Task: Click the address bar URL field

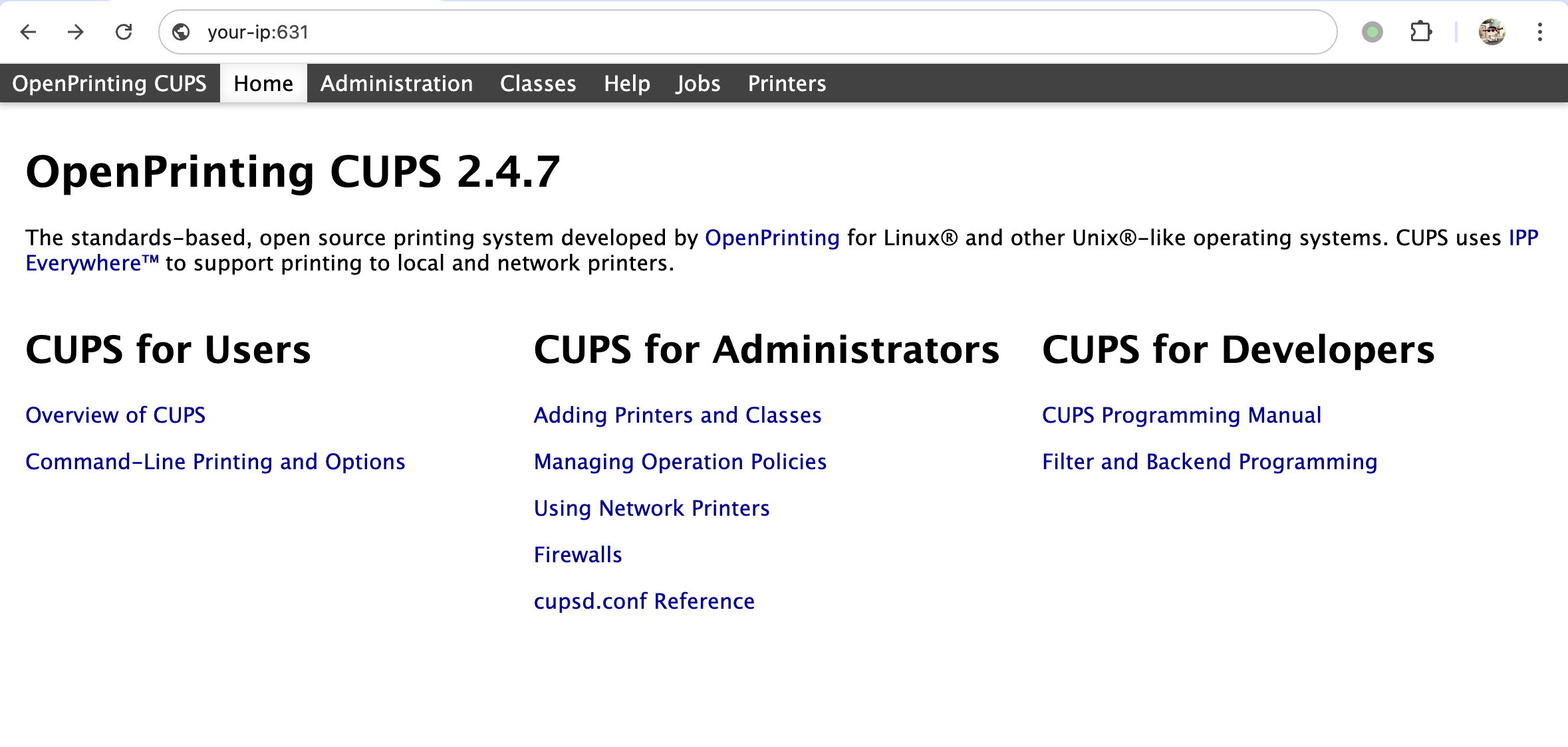Action: [665, 32]
